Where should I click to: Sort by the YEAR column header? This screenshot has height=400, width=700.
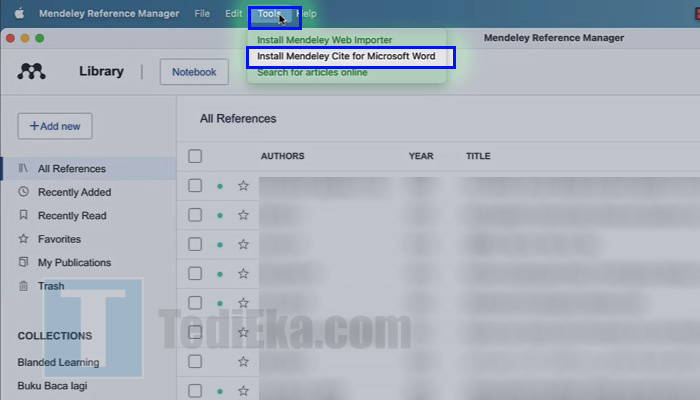(421, 156)
